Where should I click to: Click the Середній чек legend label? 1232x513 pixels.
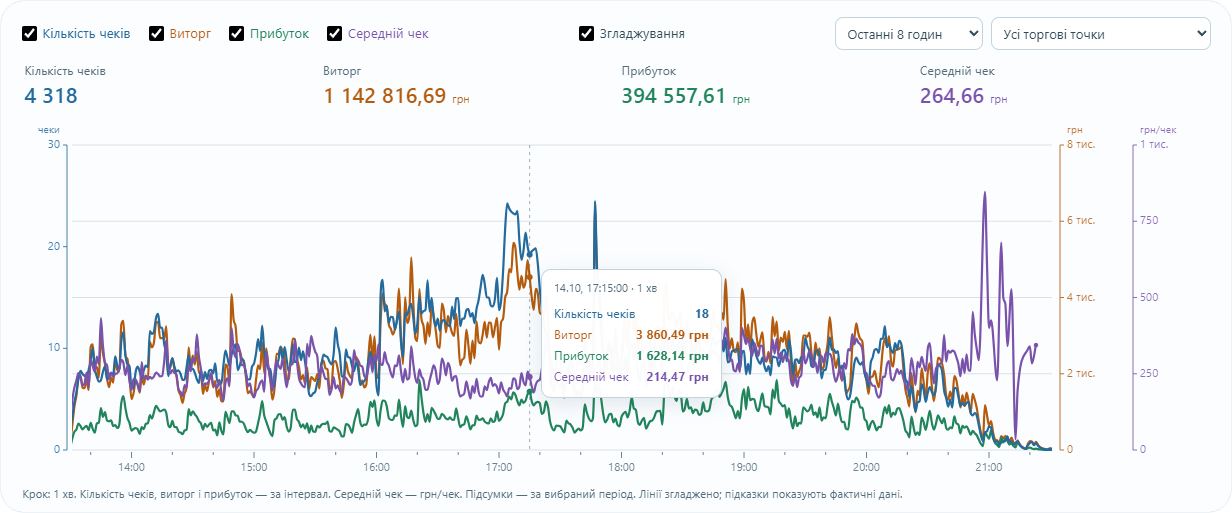coord(388,34)
